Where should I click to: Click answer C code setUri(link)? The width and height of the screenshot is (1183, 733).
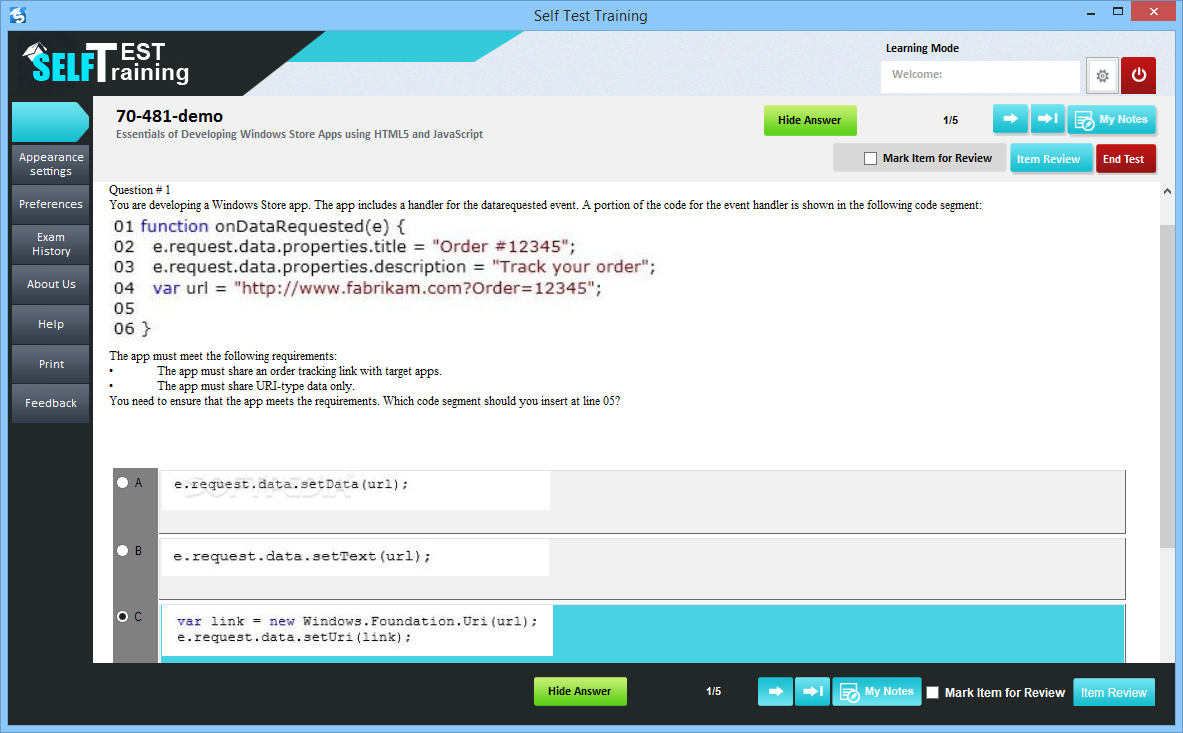(357, 630)
